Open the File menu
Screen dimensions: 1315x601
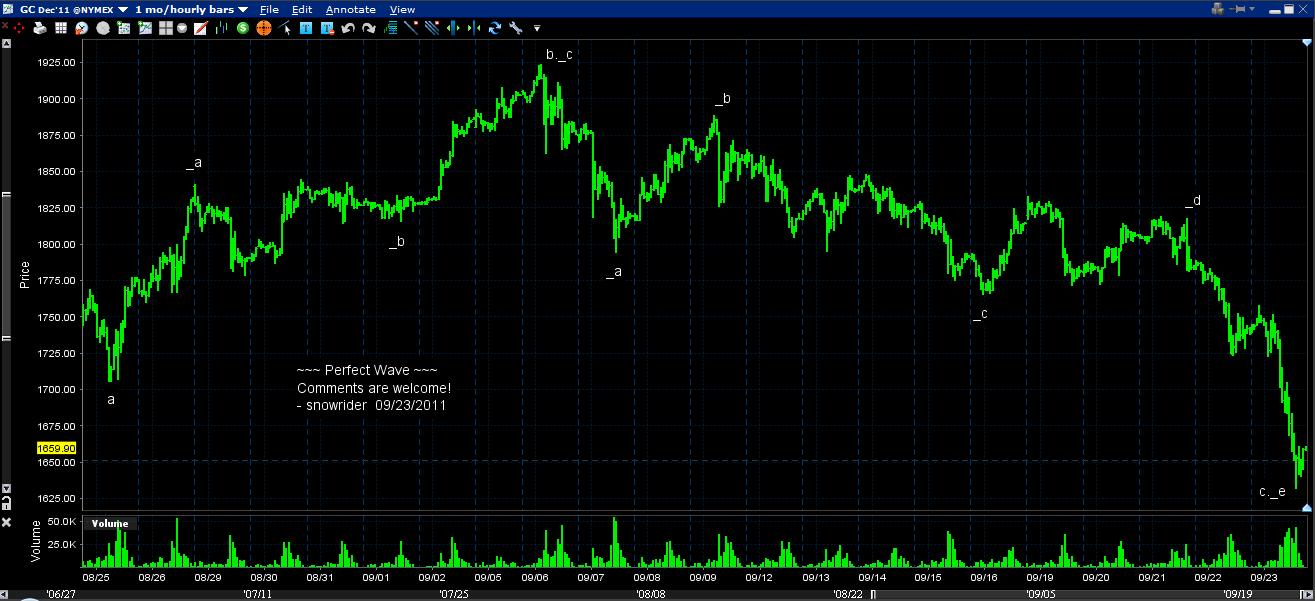pyautogui.click(x=269, y=9)
